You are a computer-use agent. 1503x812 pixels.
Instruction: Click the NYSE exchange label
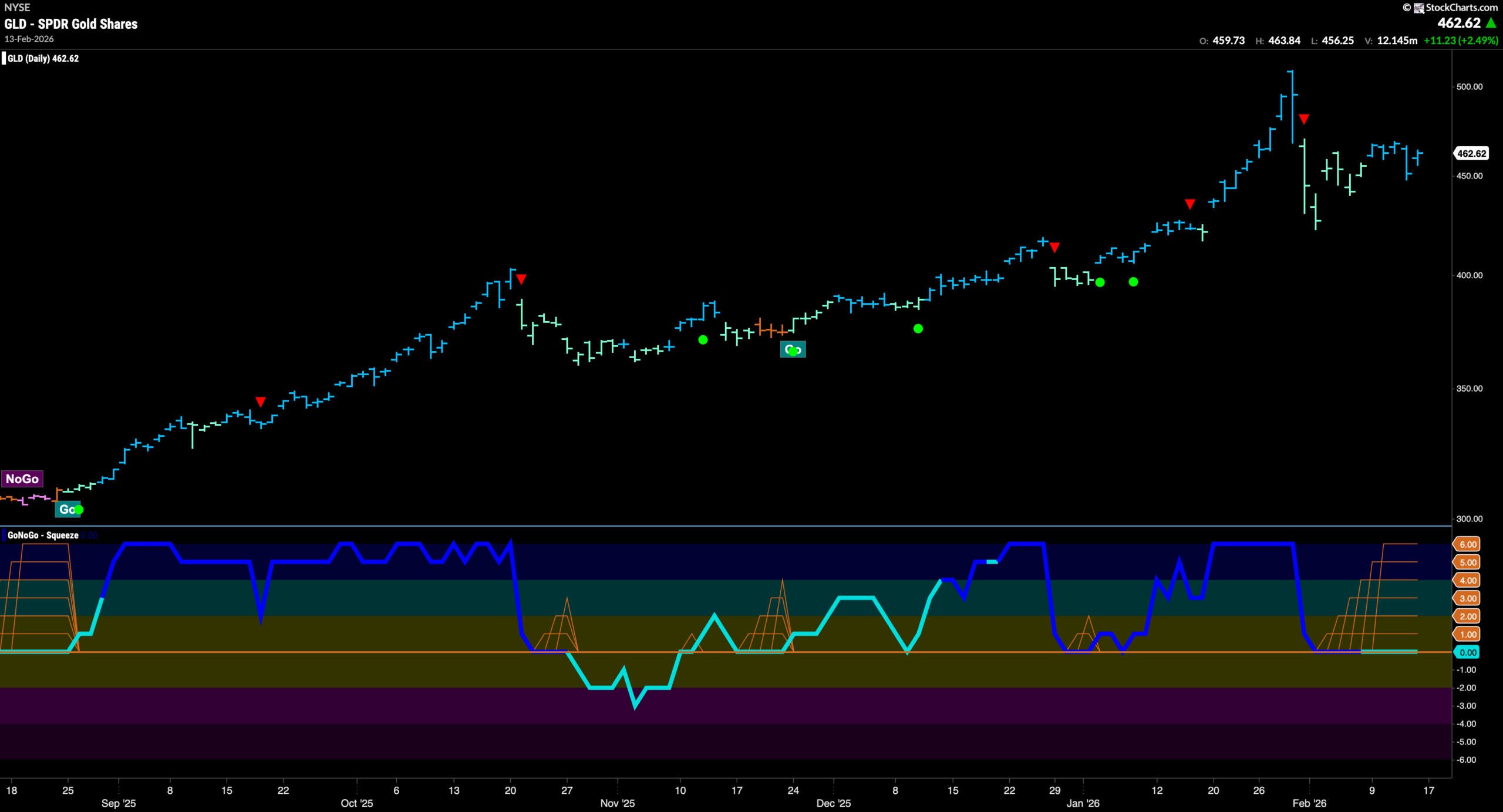[x=17, y=8]
